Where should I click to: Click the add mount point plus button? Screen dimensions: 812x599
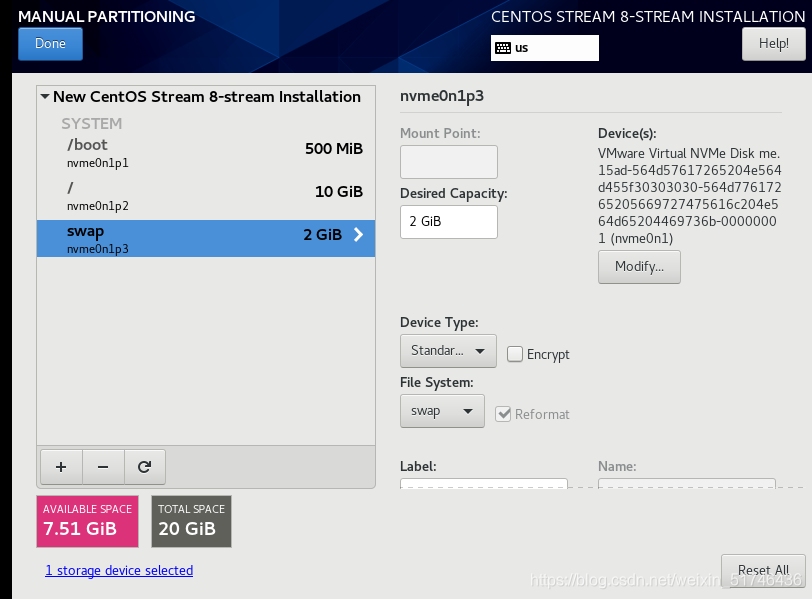coord(61,467)
